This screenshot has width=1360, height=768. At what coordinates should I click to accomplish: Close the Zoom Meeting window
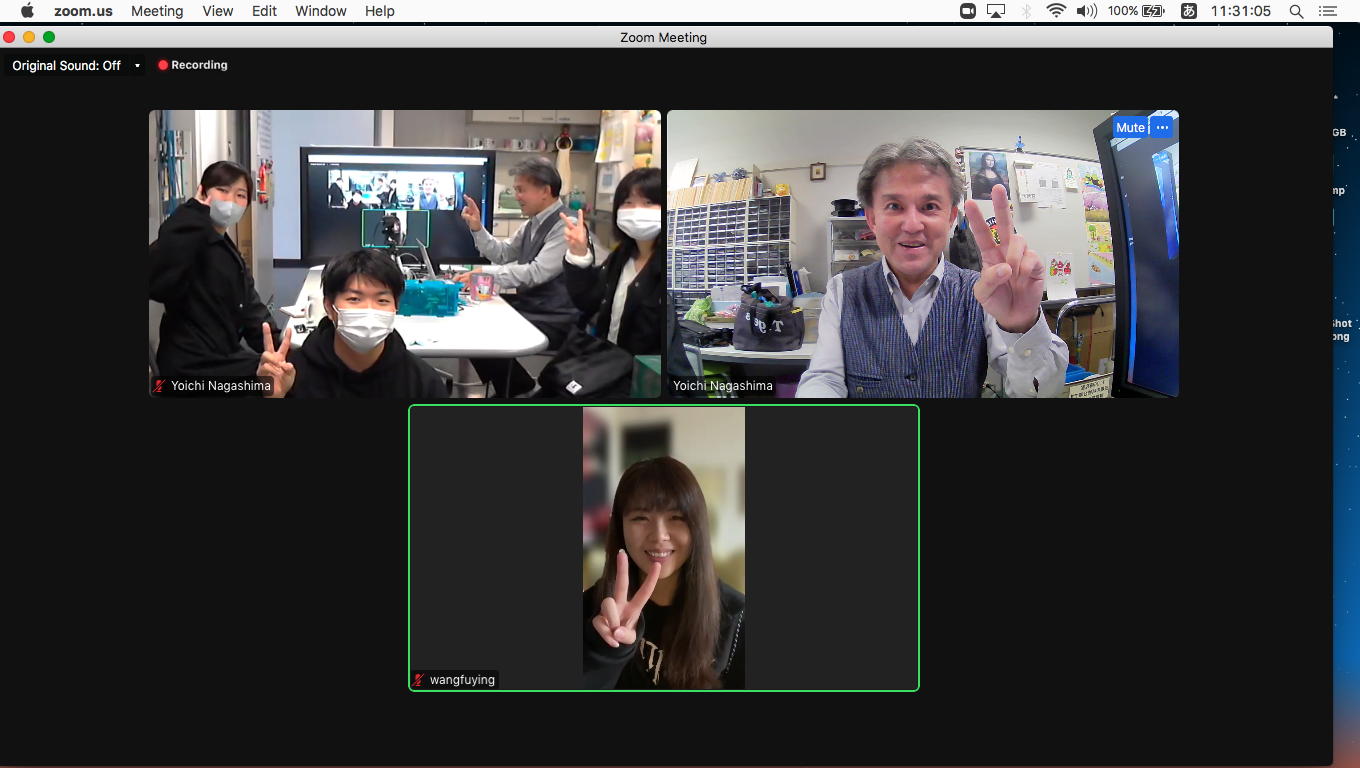10,37
